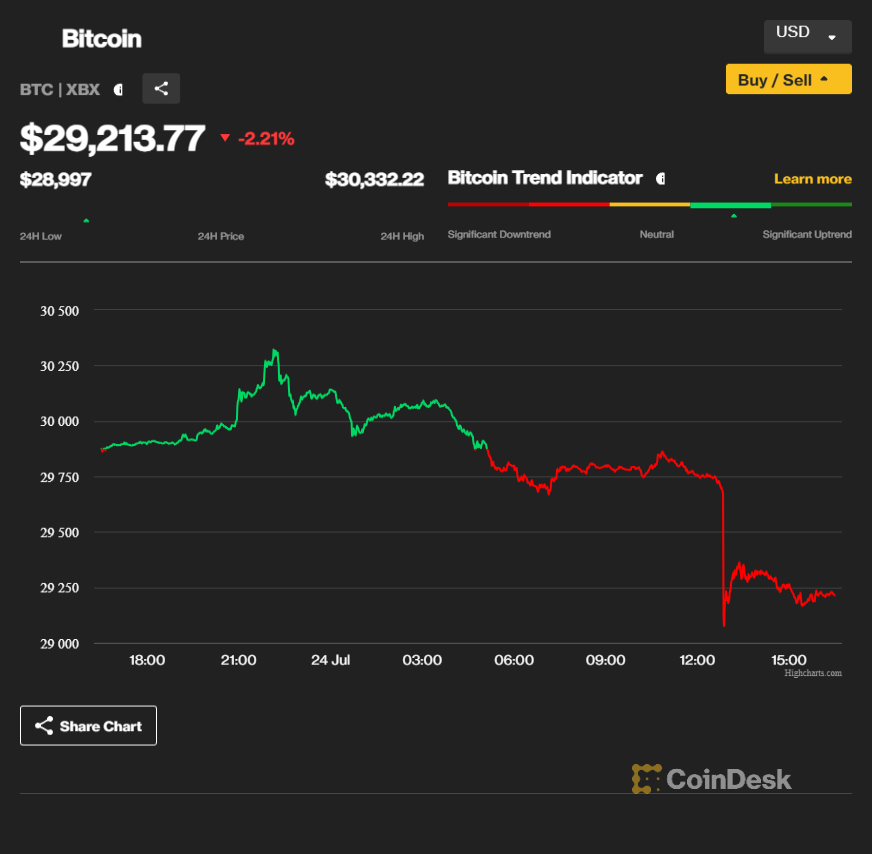The width and height of the screenshot is (872, 854).
Task: Click the green pointer under the trend bar
Action: [x=734, y=215]
